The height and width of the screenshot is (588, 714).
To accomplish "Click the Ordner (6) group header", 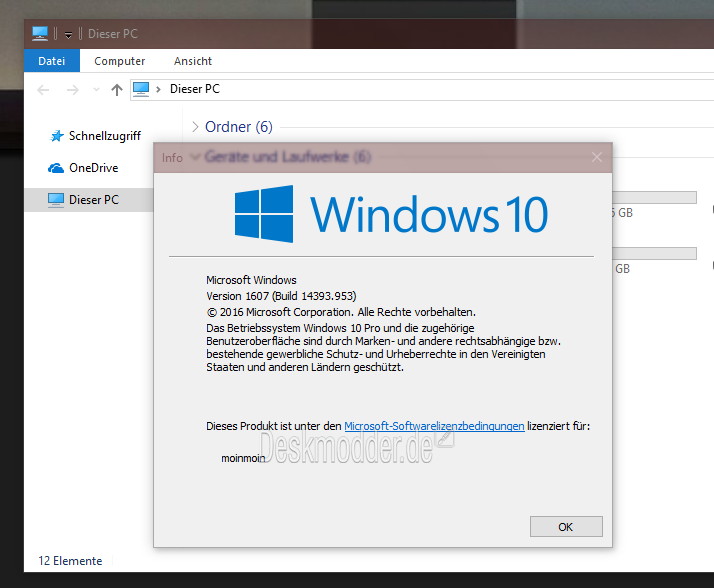I will 239,127.
